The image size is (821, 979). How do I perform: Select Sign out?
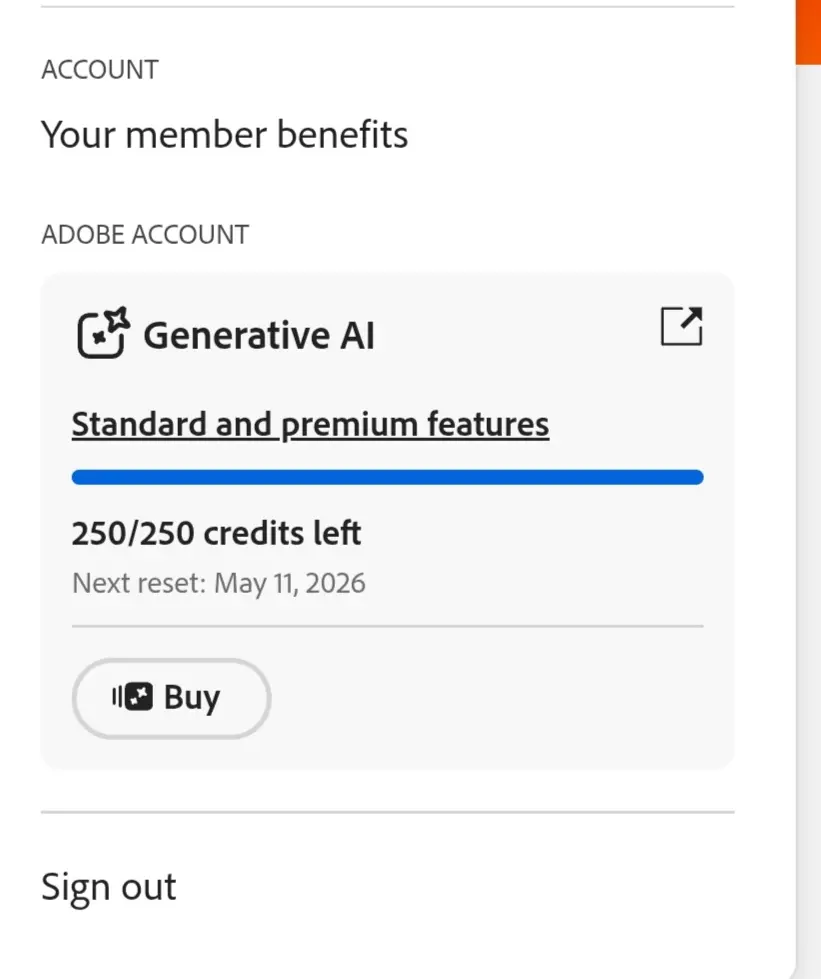coord(109,887)
